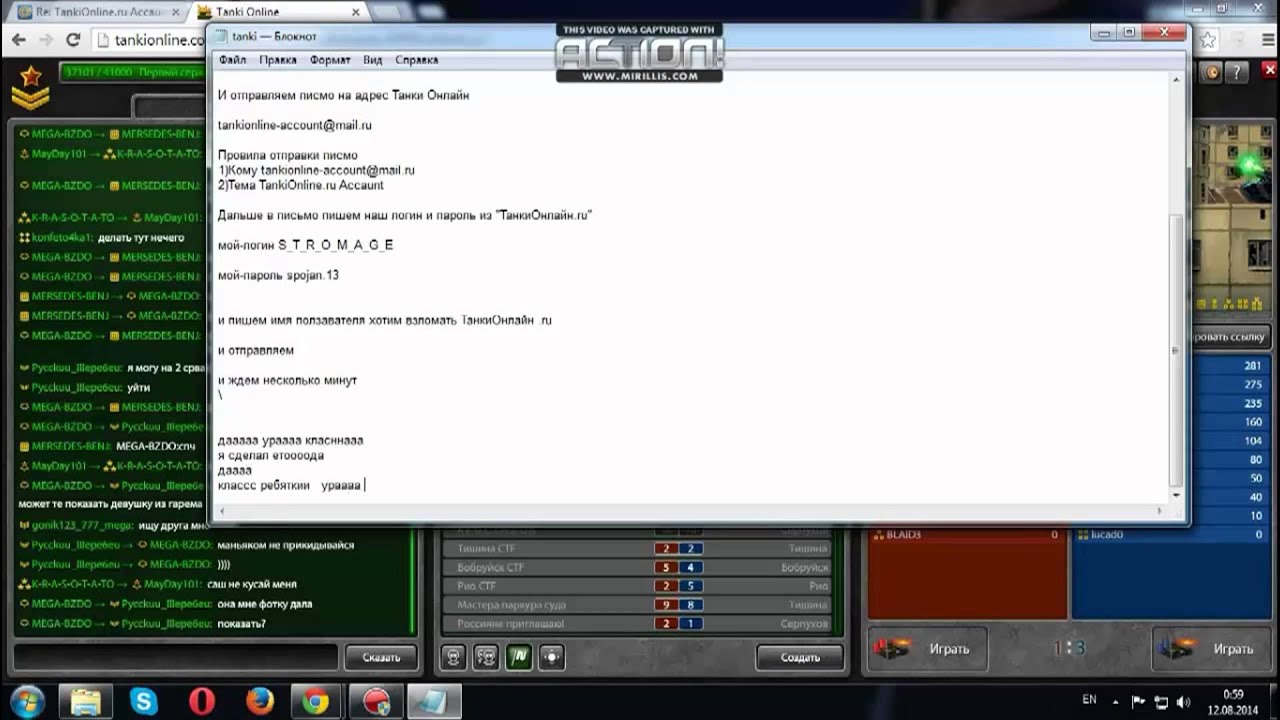
Task: Send chat with Сказать button
Action: point(381,657)
